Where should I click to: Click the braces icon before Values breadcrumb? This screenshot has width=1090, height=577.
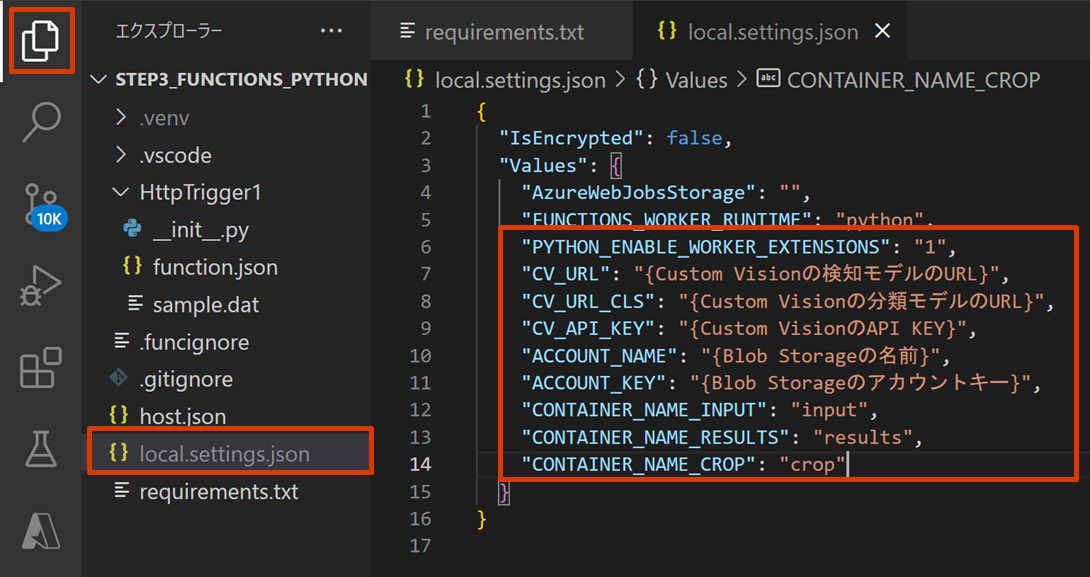point(646,79)
